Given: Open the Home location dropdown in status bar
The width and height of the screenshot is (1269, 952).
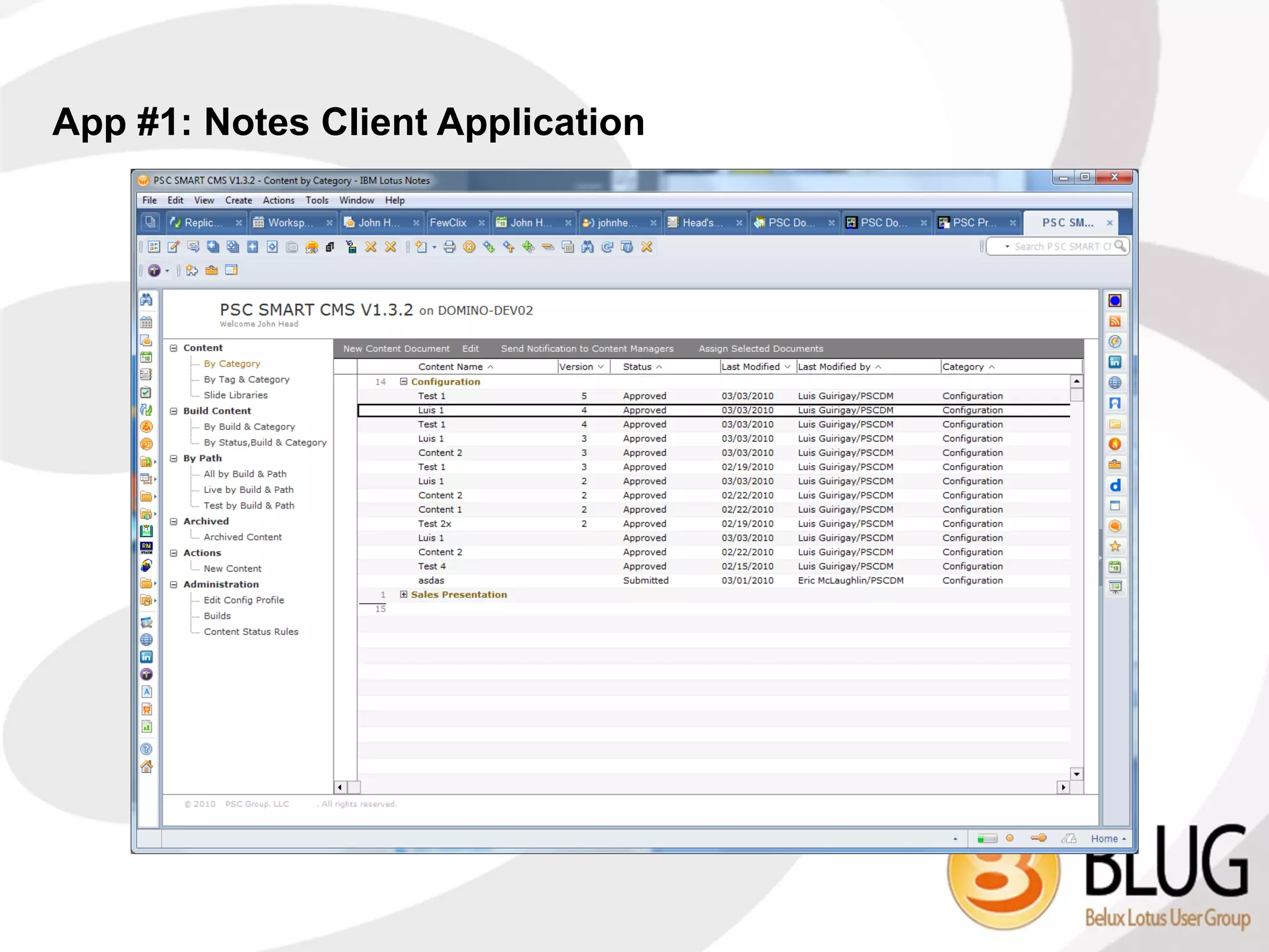Looking at the screenshot, I should tap(1108, 839).
